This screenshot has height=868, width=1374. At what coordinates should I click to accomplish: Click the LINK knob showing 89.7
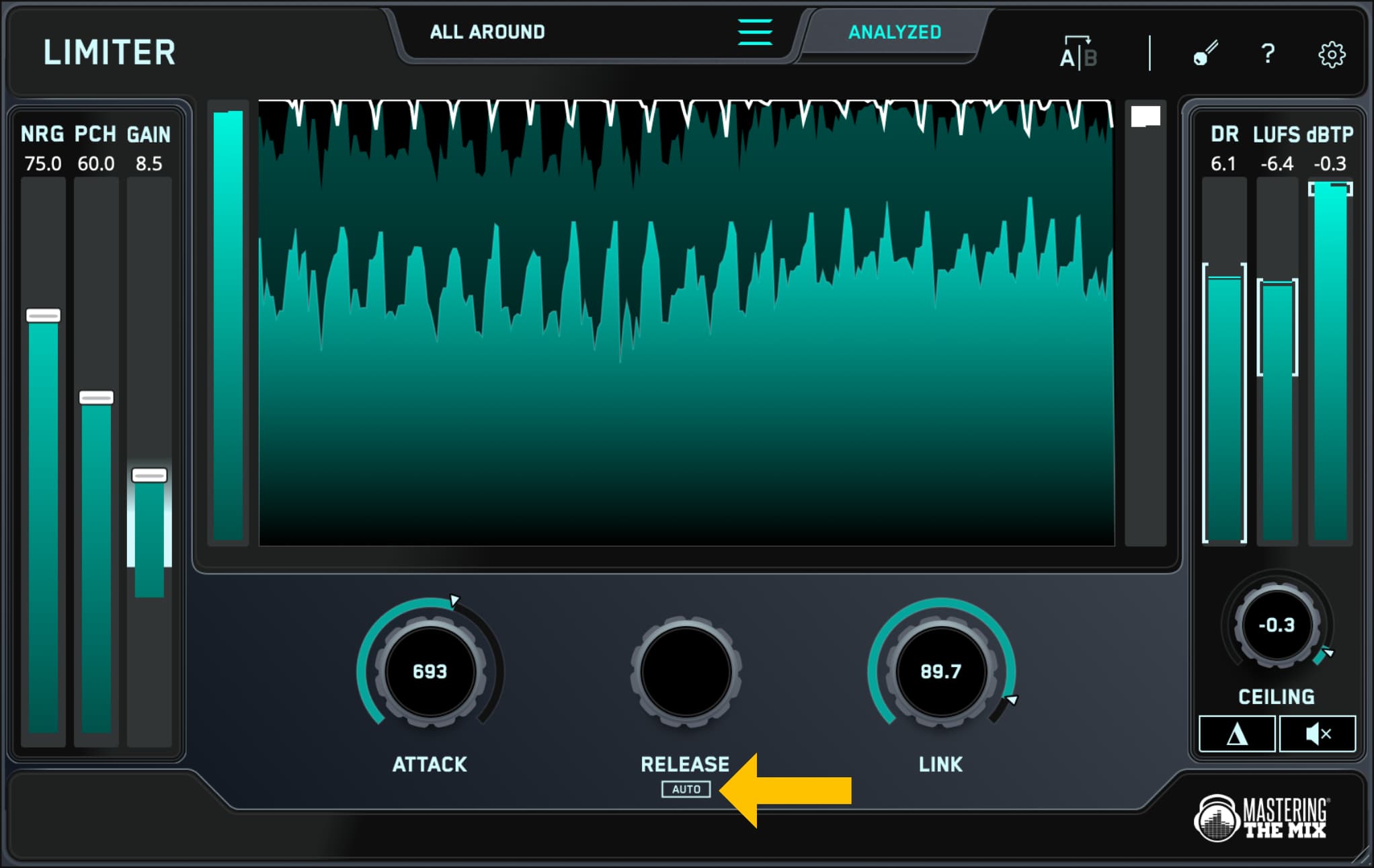[941, 671]
